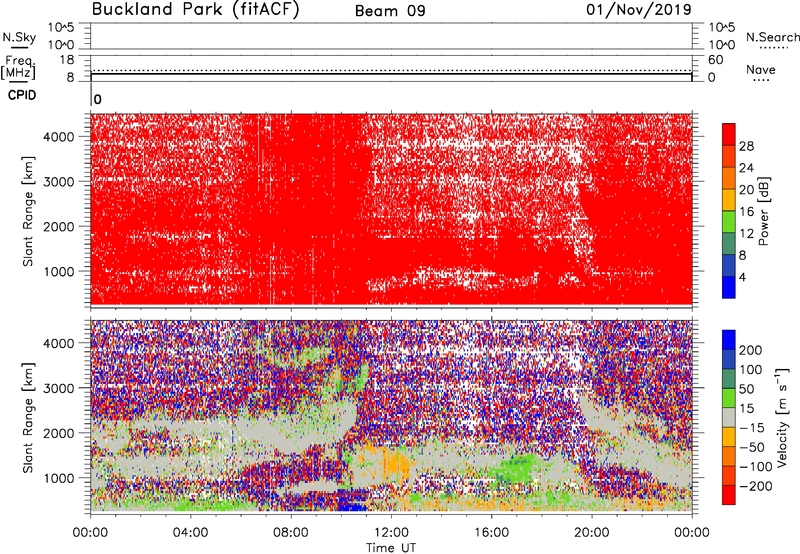The width and height of the screenshot is (800, 554).
Task: Click the 'Power [dB]' colorbar label
Action: pyautogui.click(x=763, y=211)
